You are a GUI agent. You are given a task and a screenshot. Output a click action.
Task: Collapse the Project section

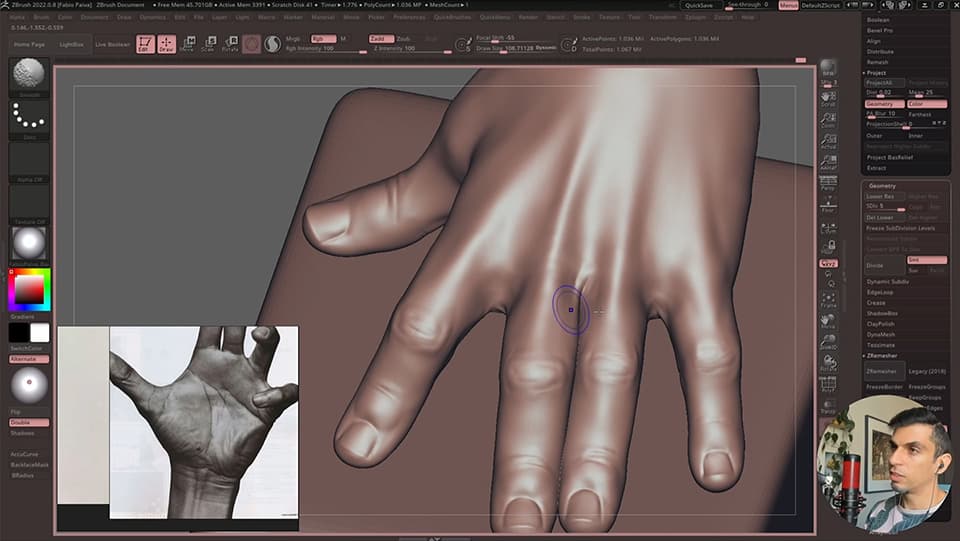coord(876,73)
